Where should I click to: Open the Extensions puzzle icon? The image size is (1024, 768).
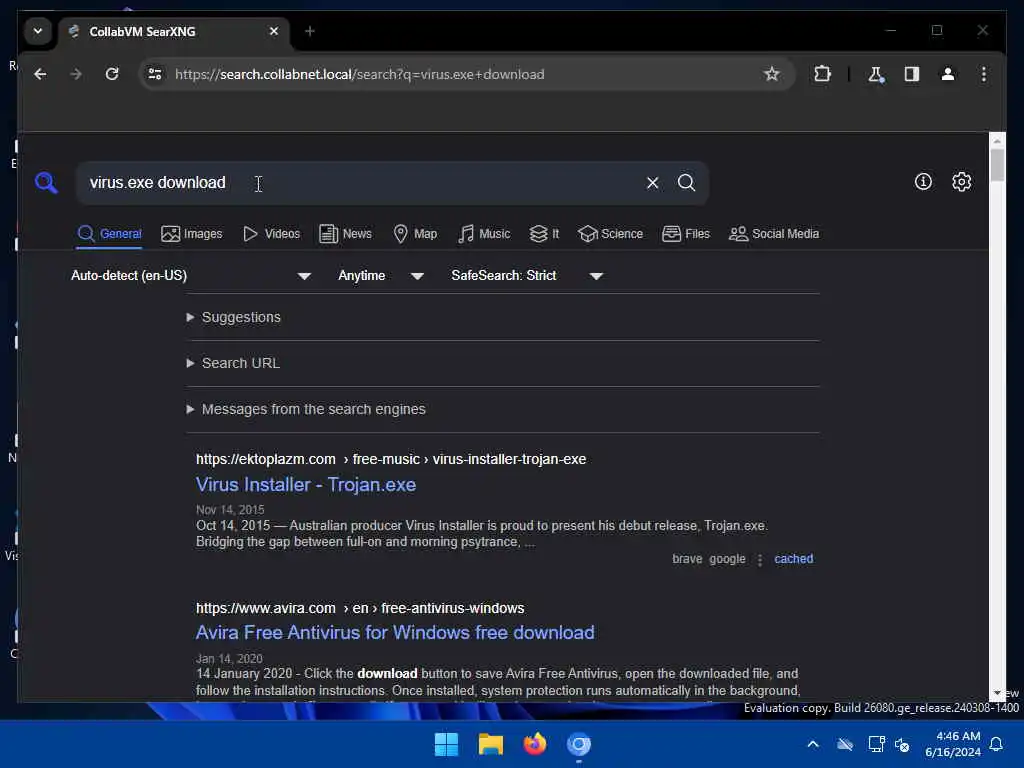point(822,74)
